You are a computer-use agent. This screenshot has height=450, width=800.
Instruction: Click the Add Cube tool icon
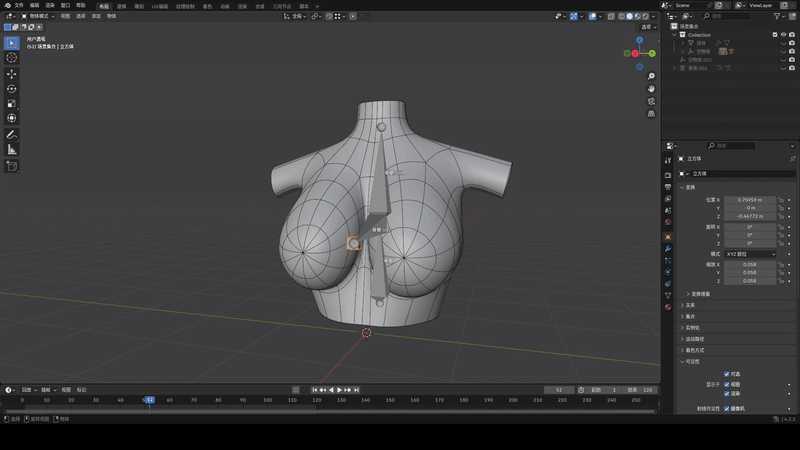[12, 165]
